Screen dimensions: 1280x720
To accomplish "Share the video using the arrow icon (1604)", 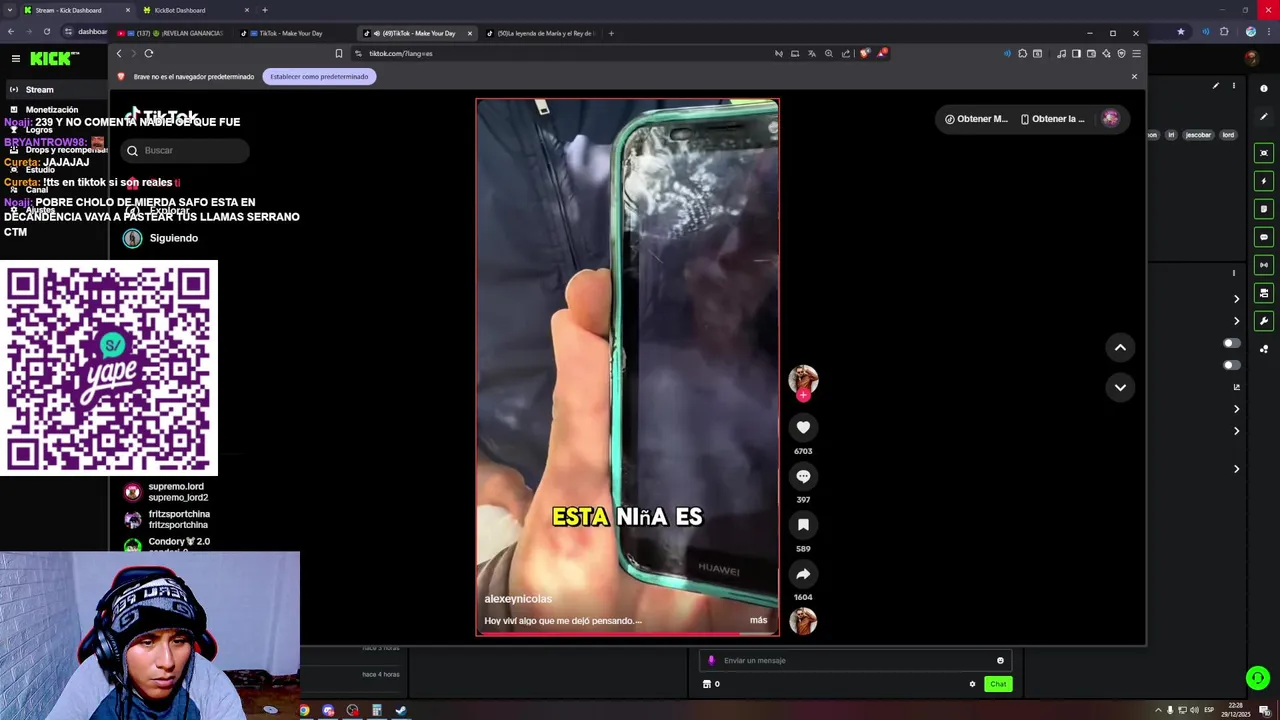I will point(803,574).
